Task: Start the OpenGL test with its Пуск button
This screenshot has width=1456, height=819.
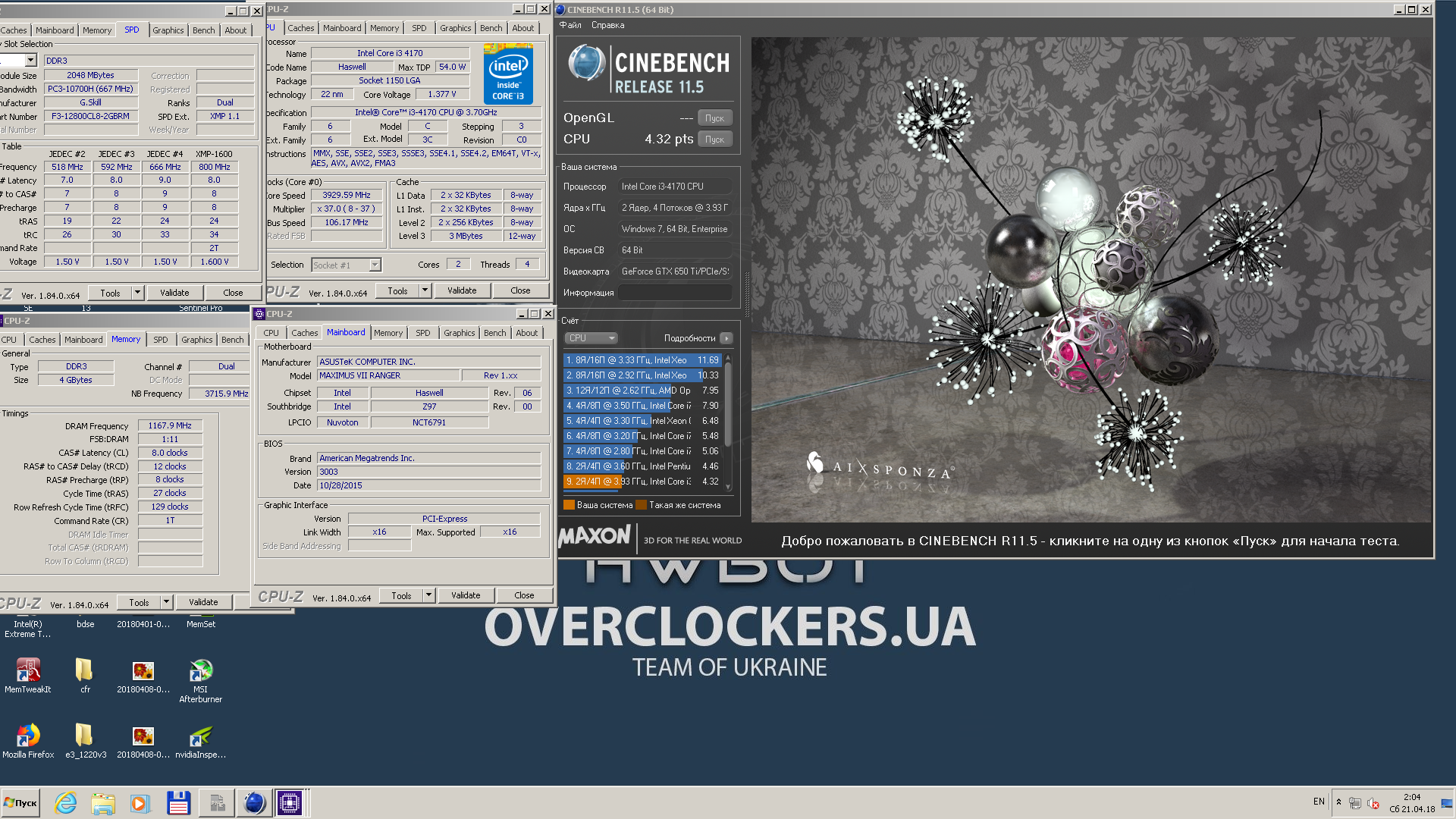Action: coord(714,118)
